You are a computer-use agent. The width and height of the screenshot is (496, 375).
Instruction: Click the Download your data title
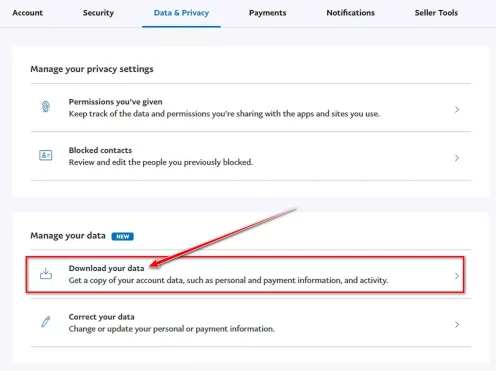107,268
